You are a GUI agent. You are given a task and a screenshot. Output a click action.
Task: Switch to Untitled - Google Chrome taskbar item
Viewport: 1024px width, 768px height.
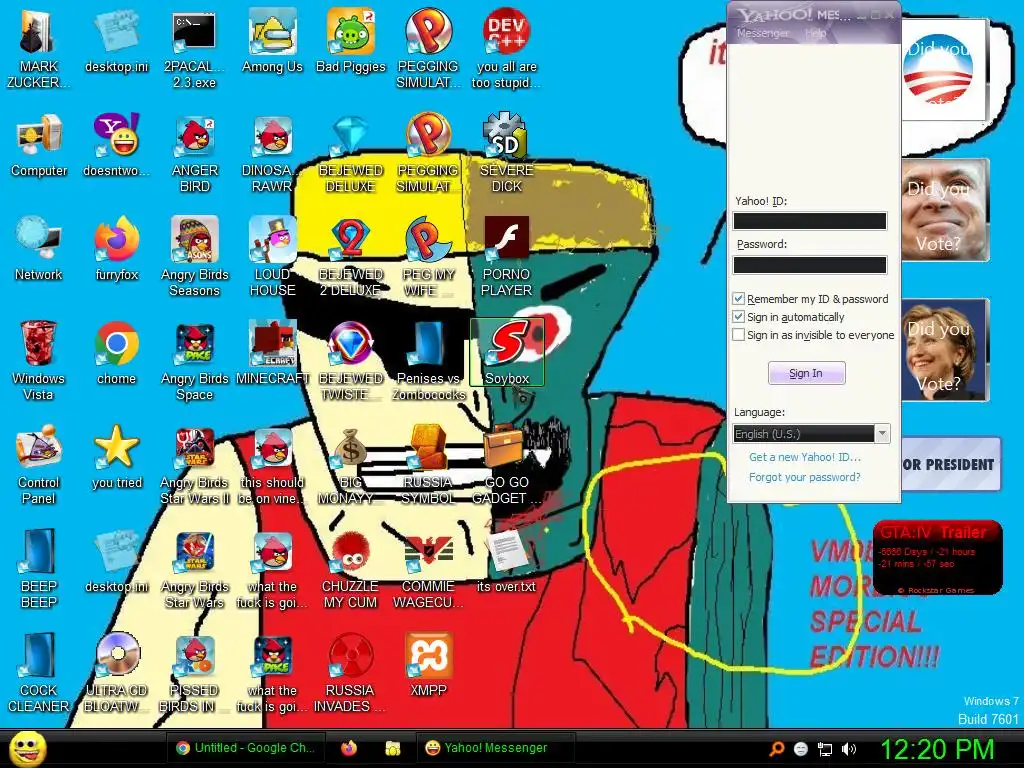(x=245, y=748)
